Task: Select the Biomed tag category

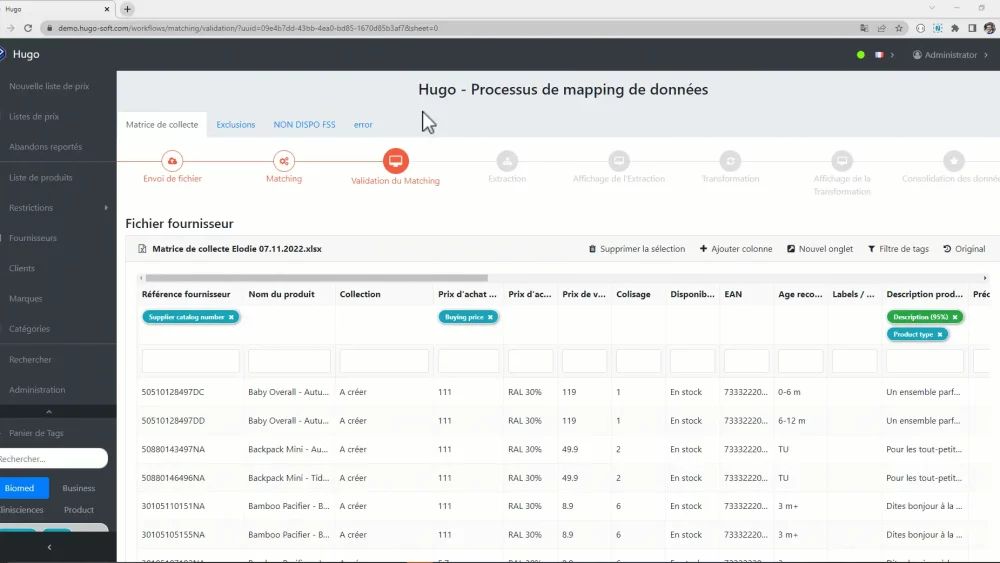Action: point(24,488)
